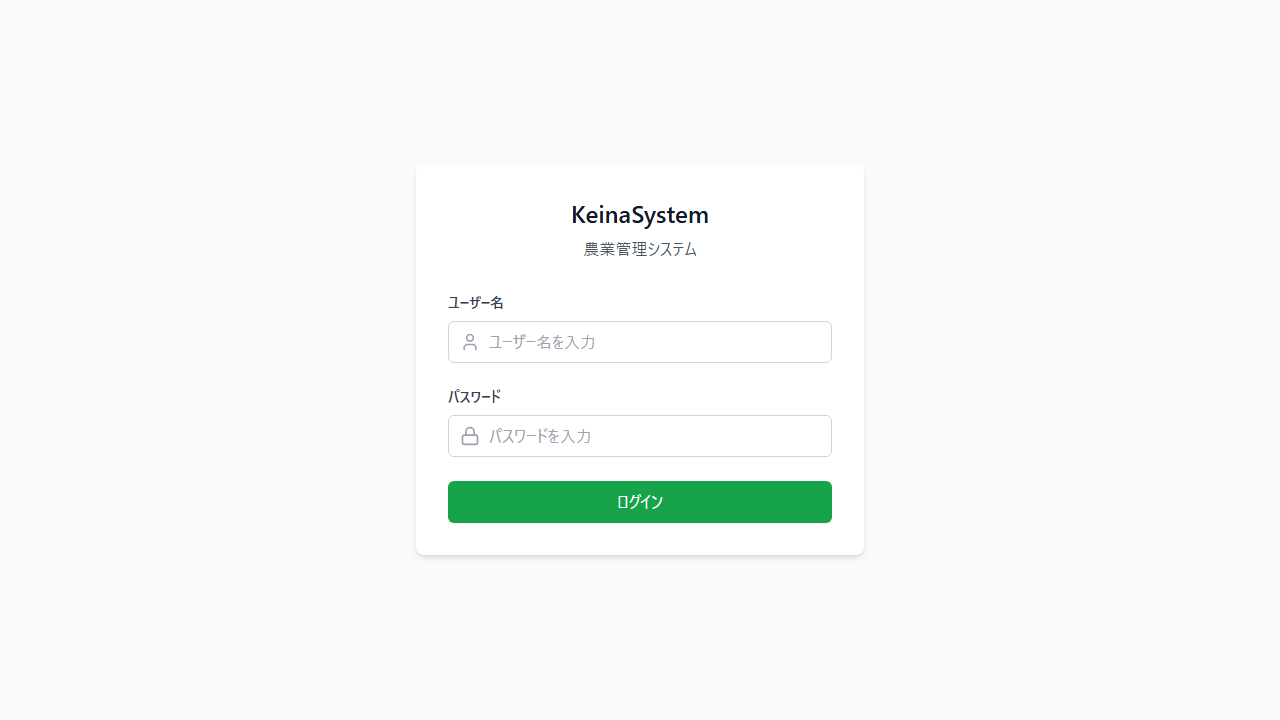Image resolution: width=1280 pixels, height=720 pixels.
Task: Click the right end of username box
Action: click(815, 342)
